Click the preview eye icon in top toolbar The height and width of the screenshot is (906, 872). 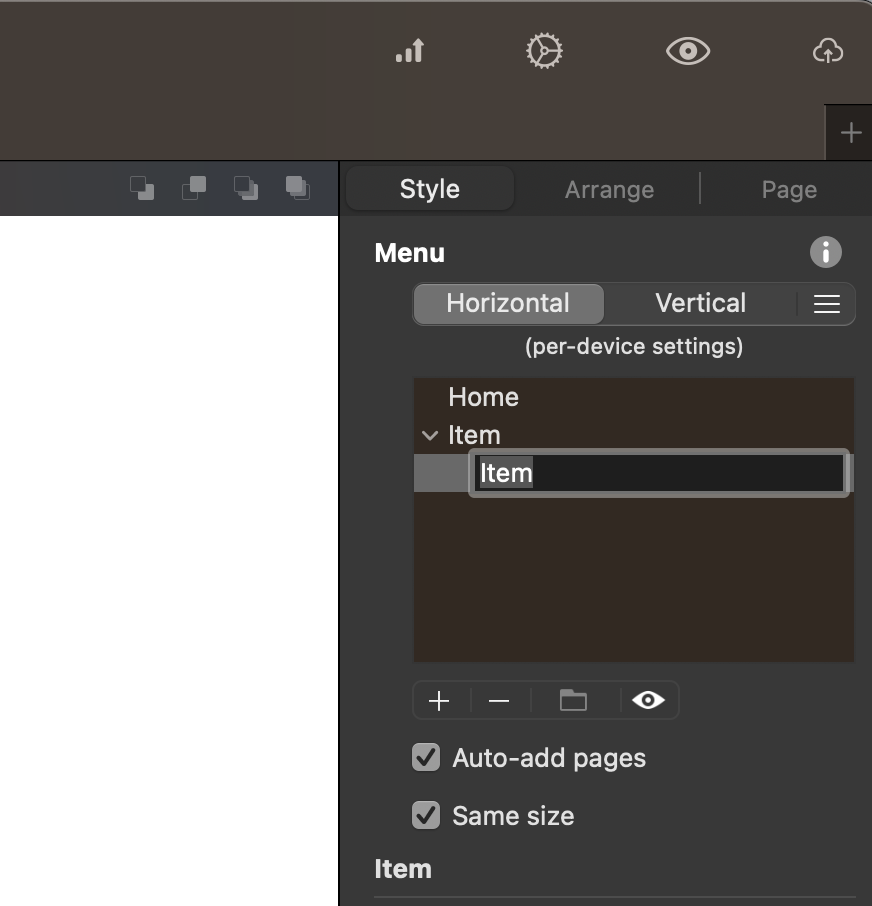688,51
